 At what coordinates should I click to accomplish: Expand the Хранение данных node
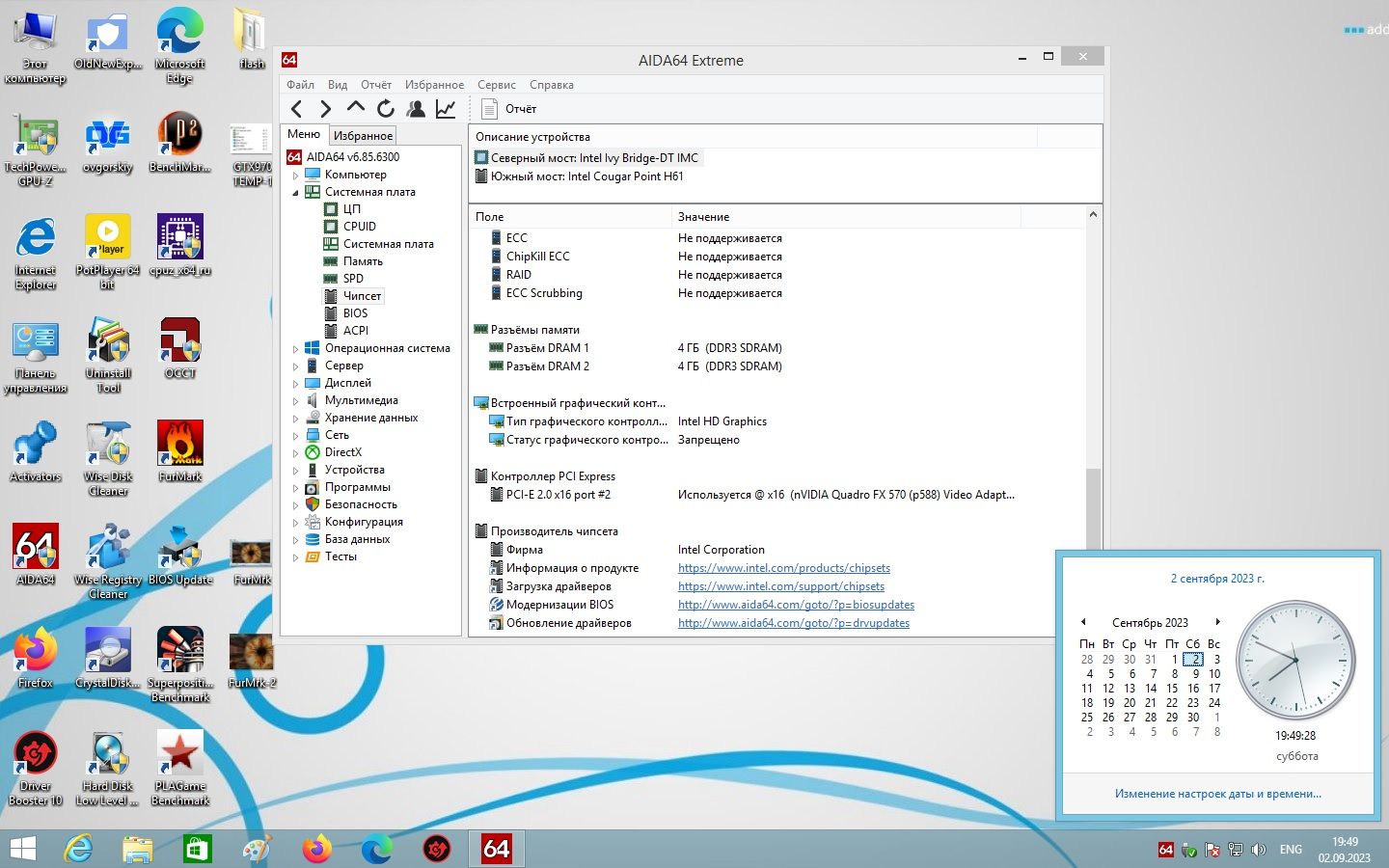(296, 418)
